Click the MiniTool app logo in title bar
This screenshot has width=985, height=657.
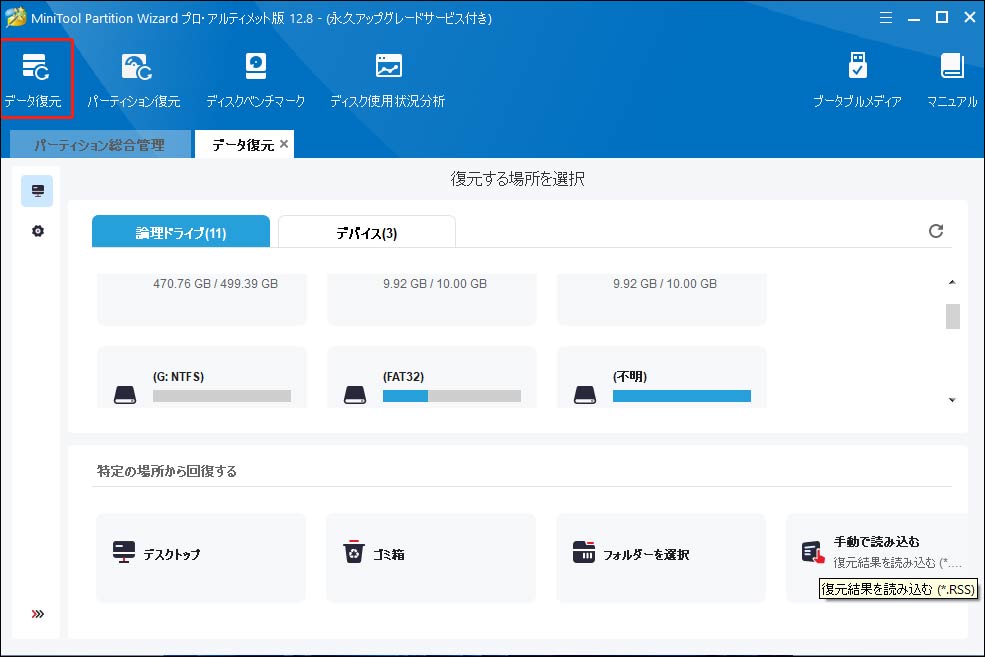coord(16,17)
